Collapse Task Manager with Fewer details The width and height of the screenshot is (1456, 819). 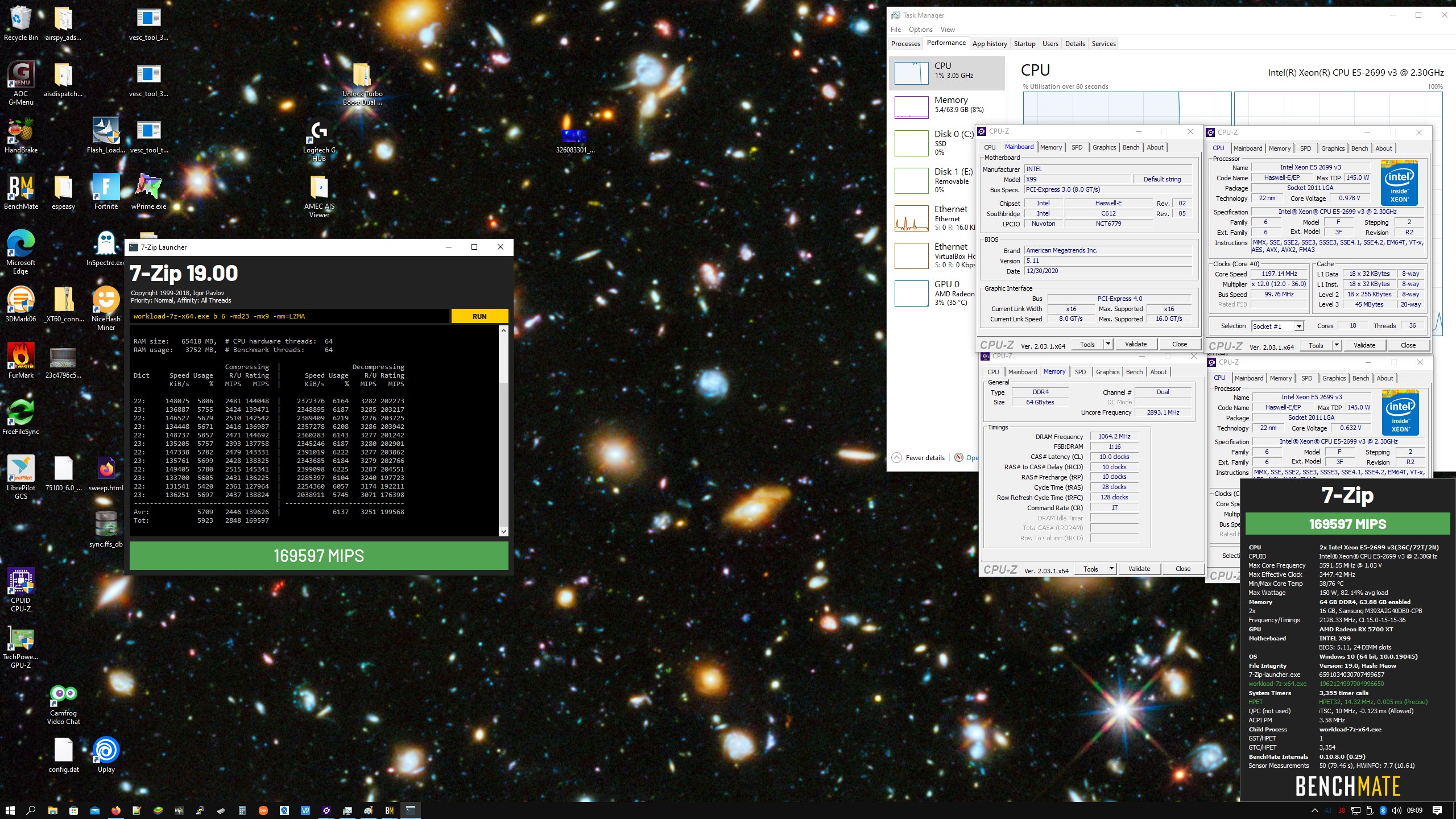point(919,457)
